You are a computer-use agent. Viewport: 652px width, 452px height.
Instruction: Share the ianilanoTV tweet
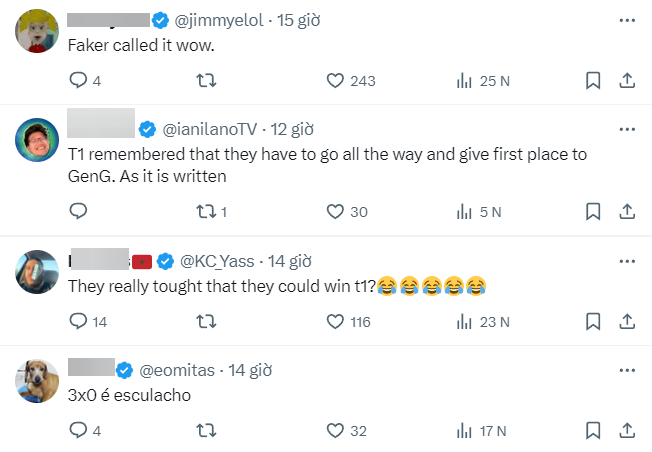[626, 211]
